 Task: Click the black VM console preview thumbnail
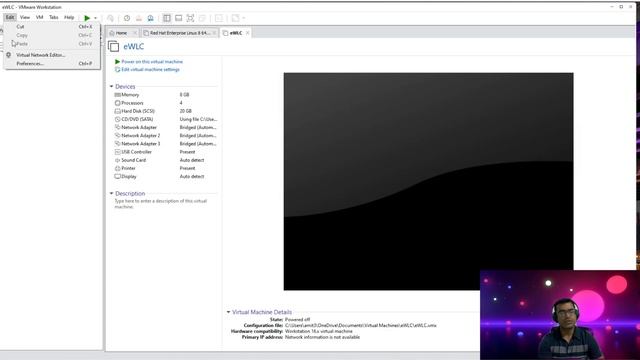pos(428,182)
